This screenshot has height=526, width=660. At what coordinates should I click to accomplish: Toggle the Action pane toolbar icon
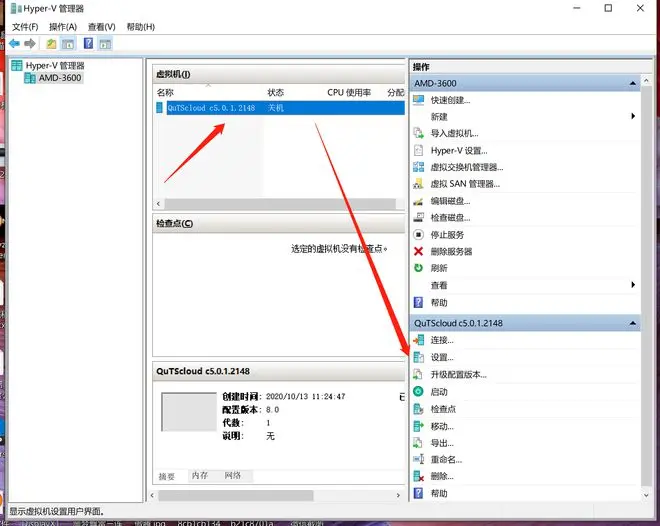click(x=105, y=43)
